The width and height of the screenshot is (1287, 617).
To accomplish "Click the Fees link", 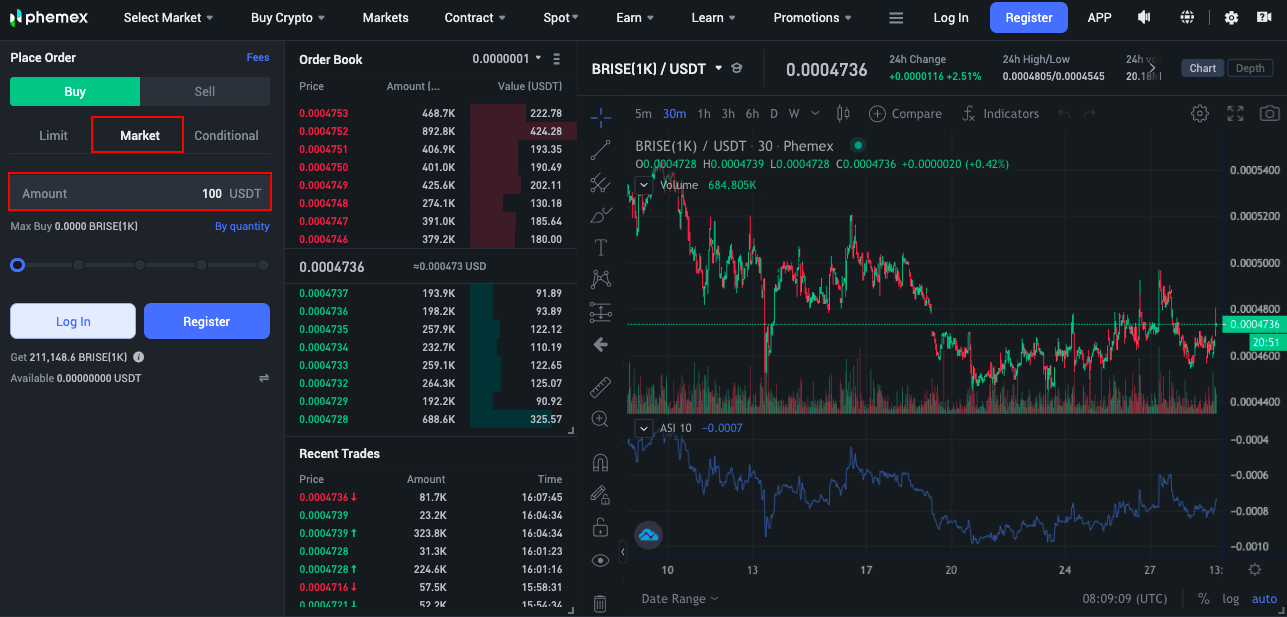I will pos(258,58).
